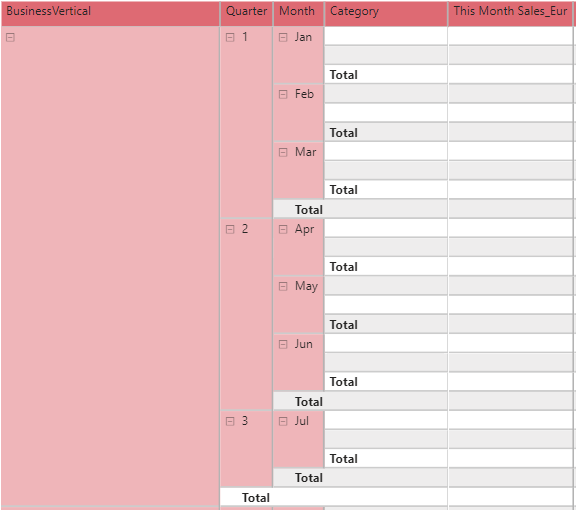Select the Jul Total row label

(x=343, y=459)
